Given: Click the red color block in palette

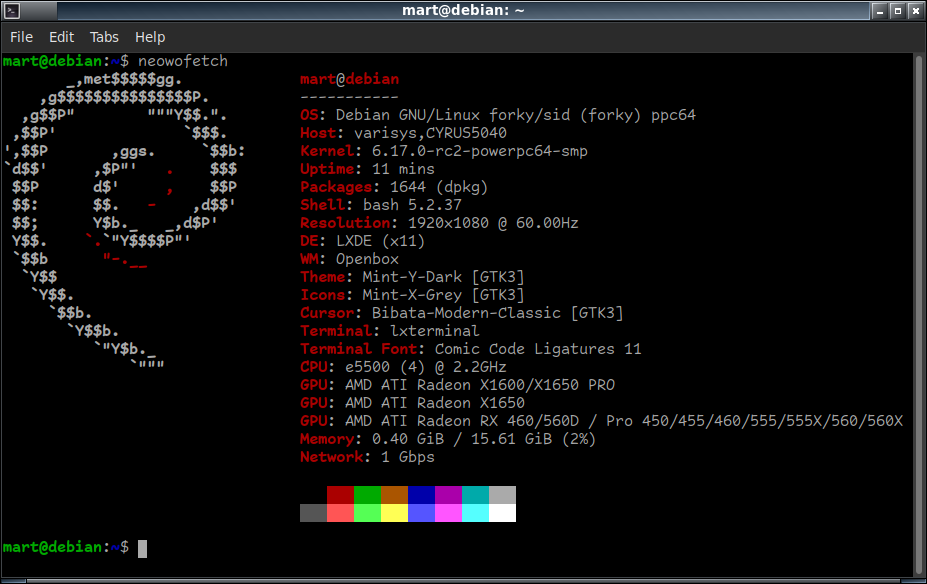Looking at the screenshot, I should click(340, 495).
